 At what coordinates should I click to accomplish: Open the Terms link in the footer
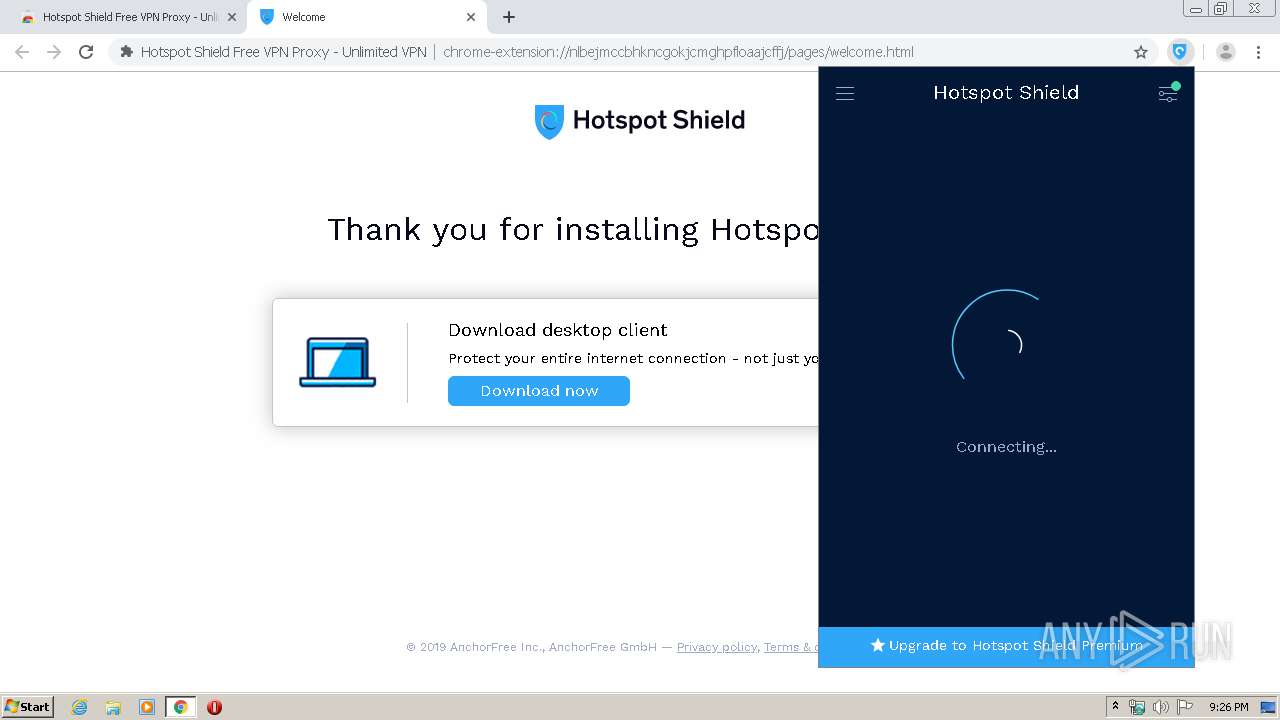pos(790,647)
